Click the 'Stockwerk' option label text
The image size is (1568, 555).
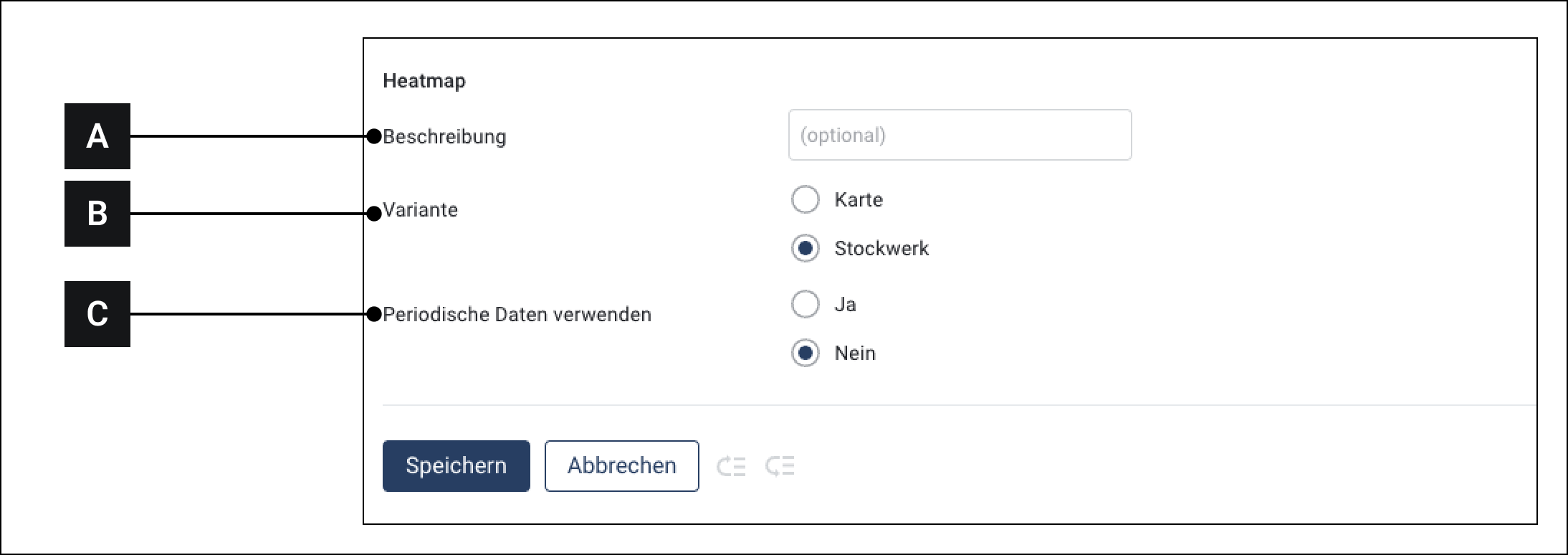(x=881, y=248)
